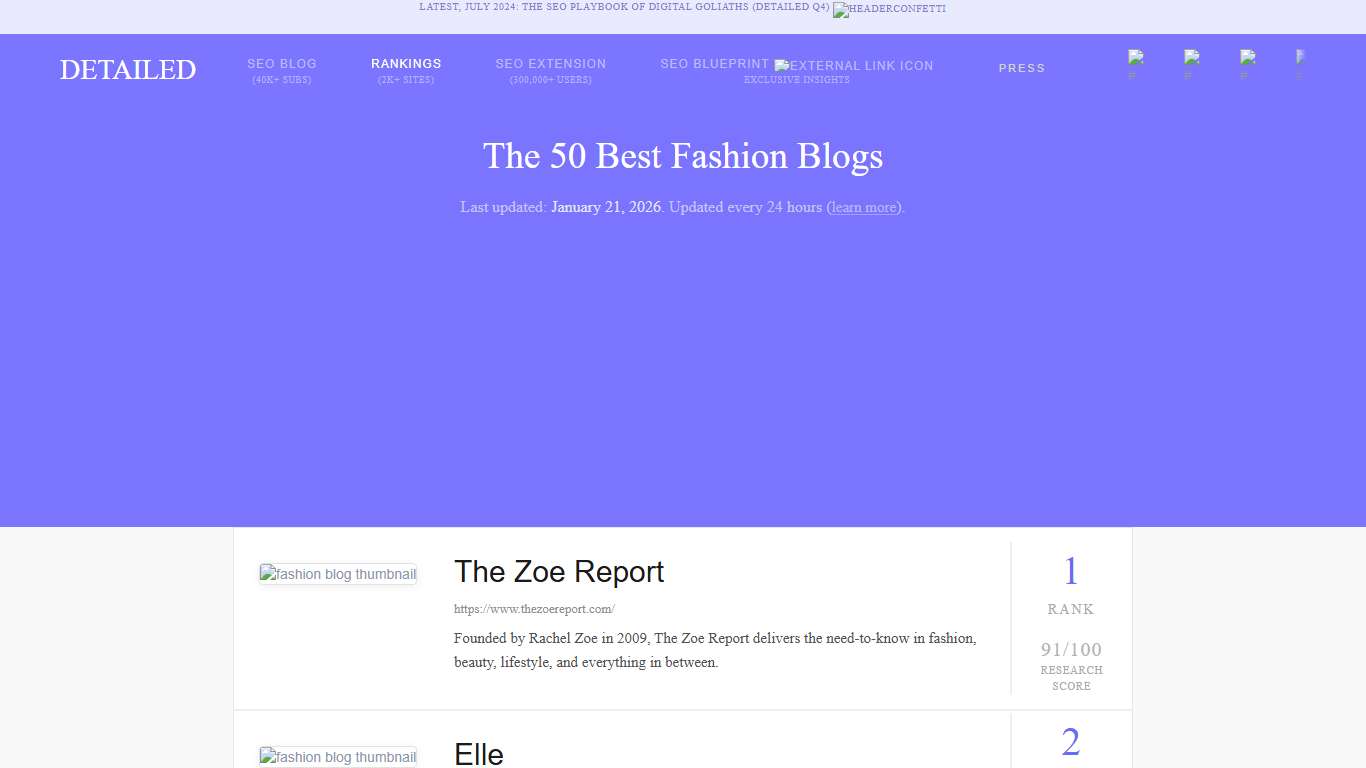Click the 91/100 research score
The width and height of the screenshot is (1366, 768).
(x=1070, y=649)
